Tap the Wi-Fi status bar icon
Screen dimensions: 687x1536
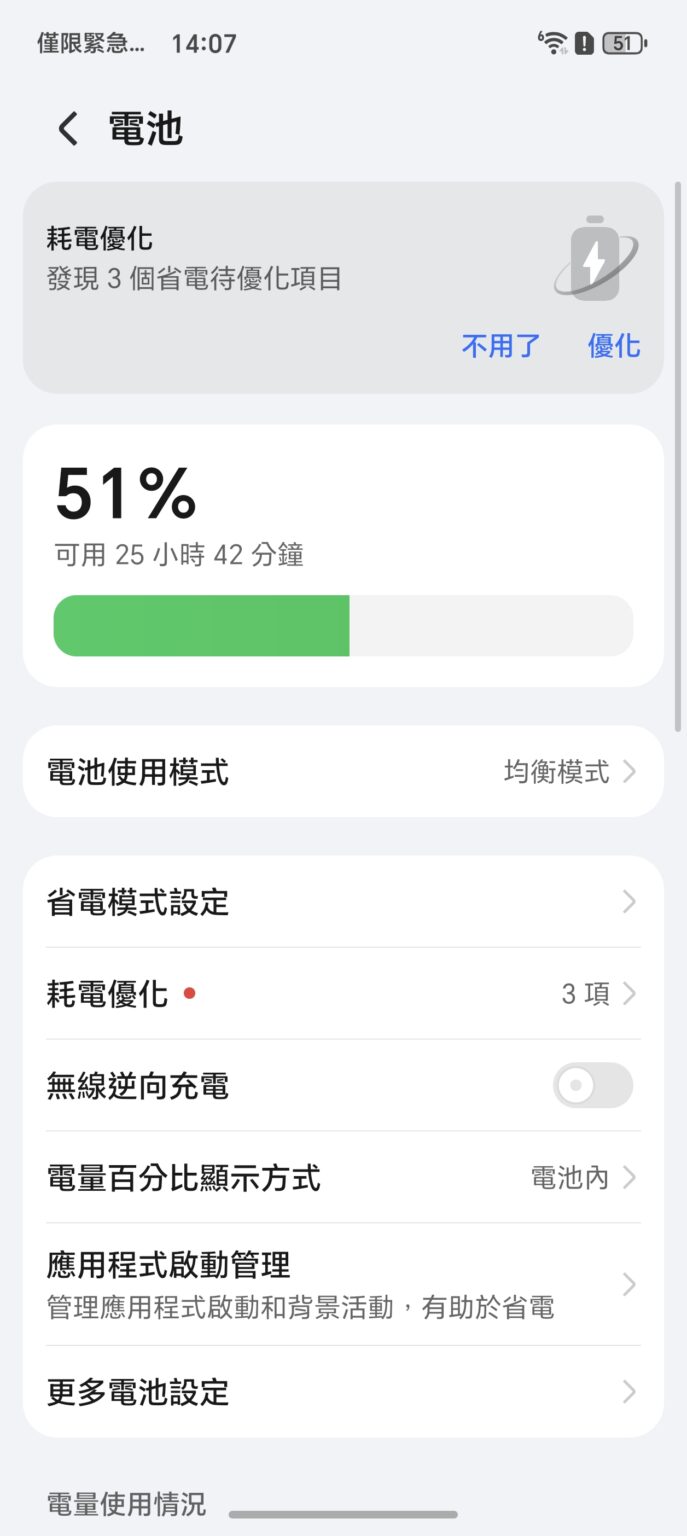click(x=553, y=43)
